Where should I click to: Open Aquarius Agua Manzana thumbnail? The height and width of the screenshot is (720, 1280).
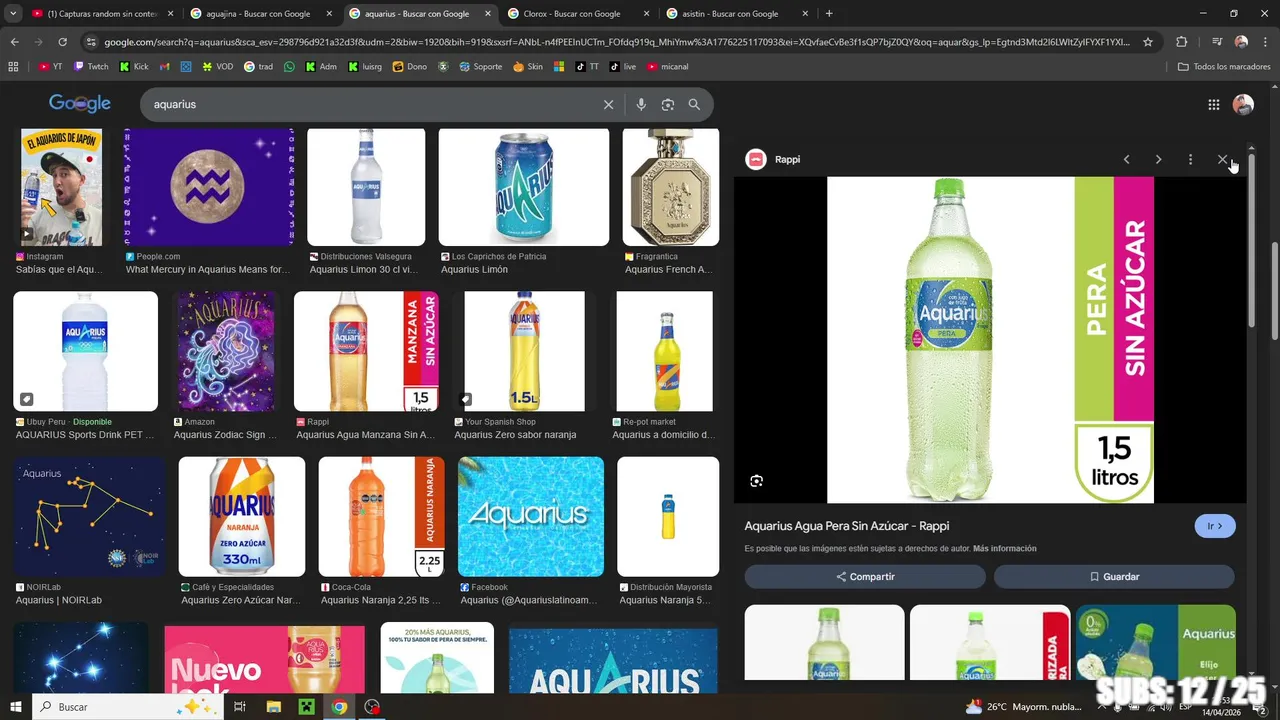pyautogui.click(x=366, y=351)
